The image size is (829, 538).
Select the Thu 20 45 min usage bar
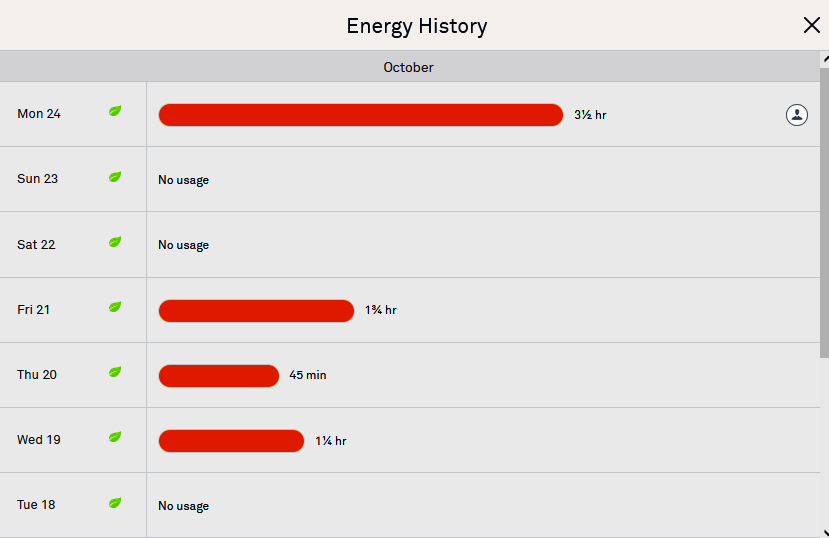pos(218,376)
